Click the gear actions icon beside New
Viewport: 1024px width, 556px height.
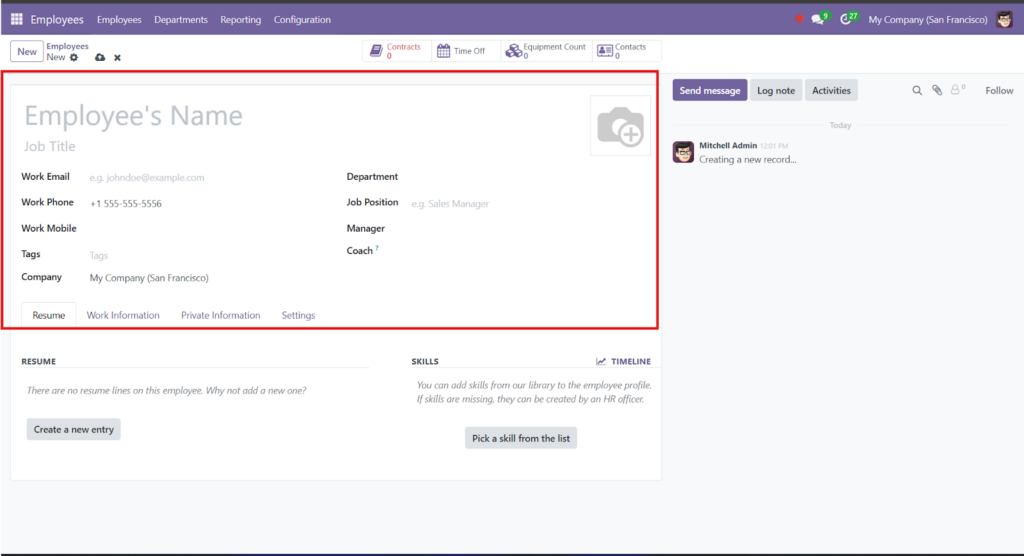coord(74,57)
